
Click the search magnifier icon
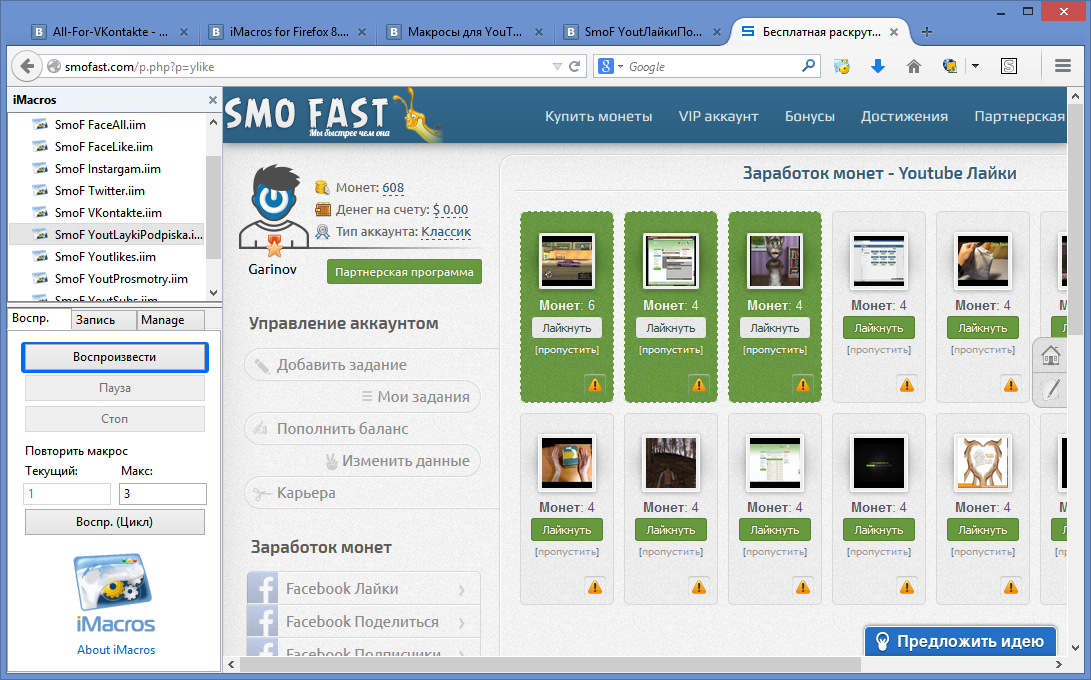coord(808,66)
